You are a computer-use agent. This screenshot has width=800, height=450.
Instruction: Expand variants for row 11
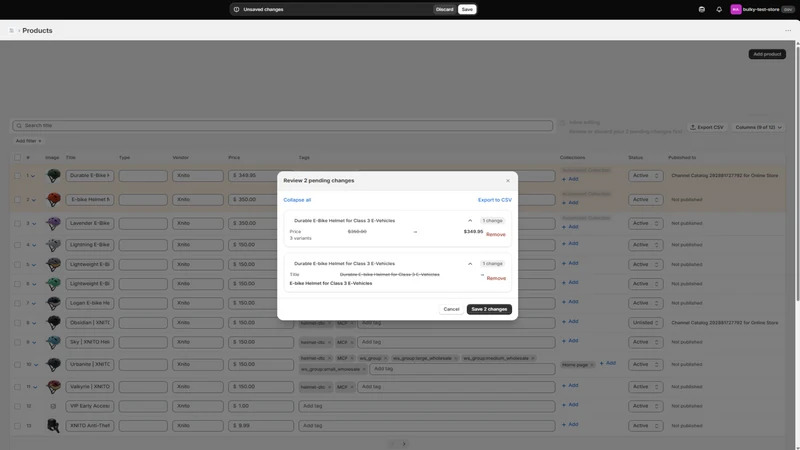point(35,387)
